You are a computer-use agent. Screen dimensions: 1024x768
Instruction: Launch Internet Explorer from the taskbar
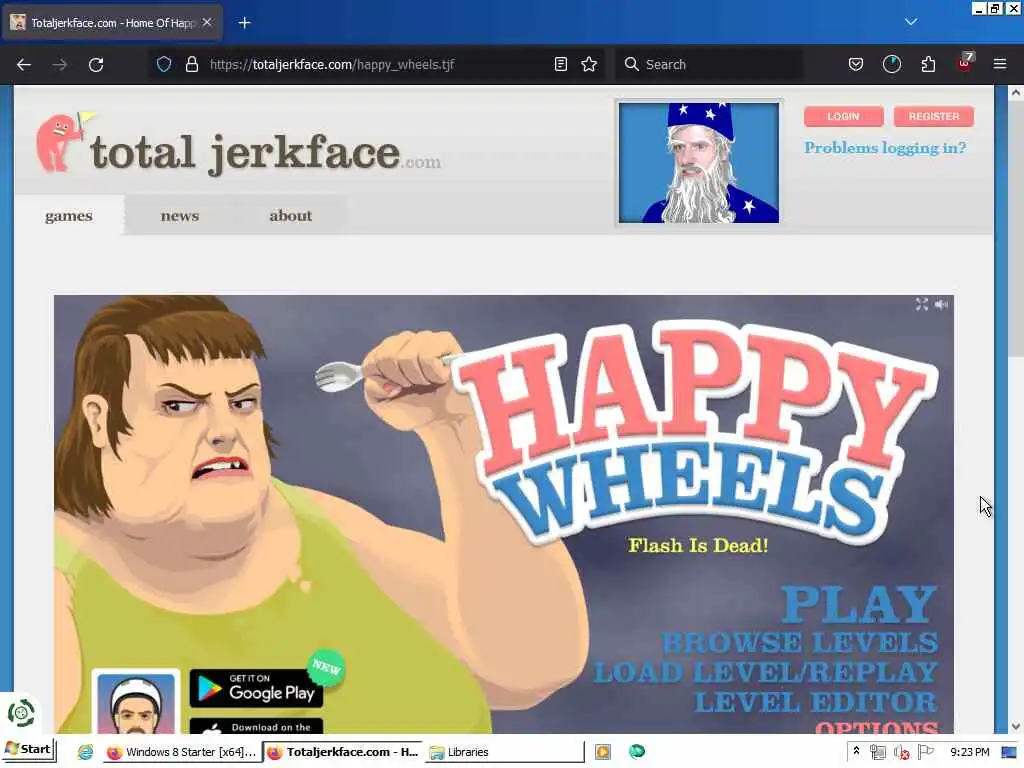pyautogui.click(x=86, y=752)
